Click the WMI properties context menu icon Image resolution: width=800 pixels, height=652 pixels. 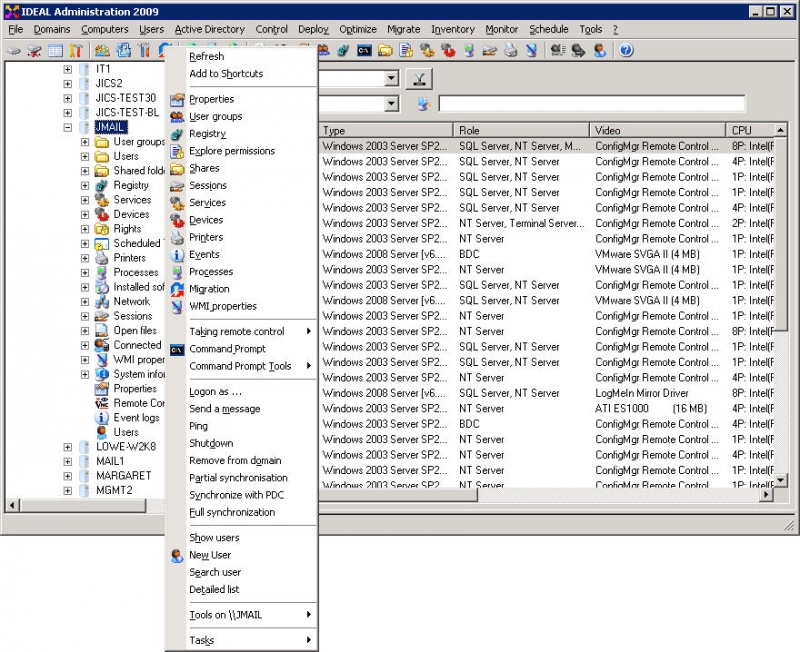point(177,306)
